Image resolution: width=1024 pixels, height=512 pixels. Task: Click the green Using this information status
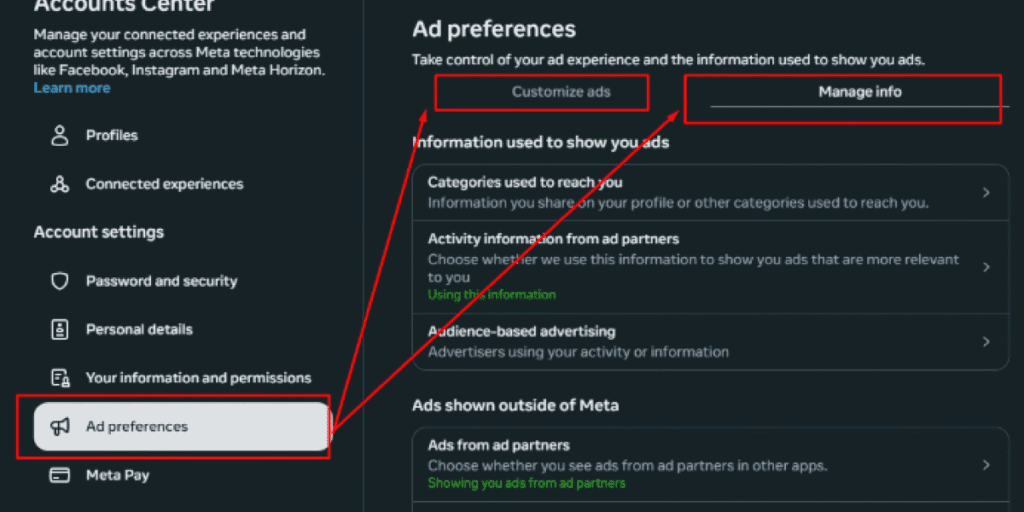(492, 295)
